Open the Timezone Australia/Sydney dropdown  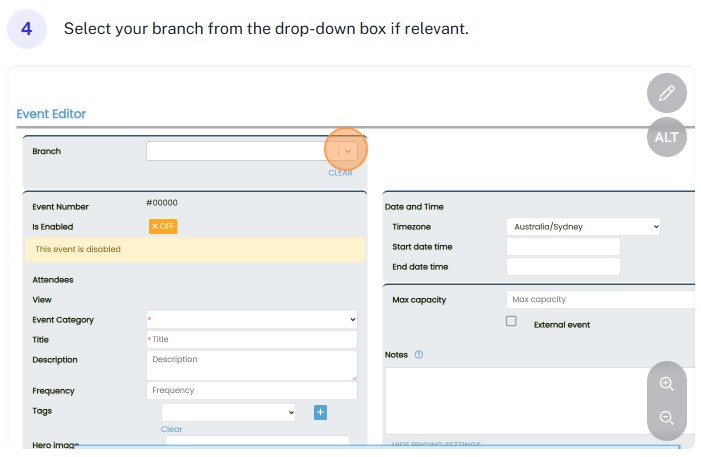(583, 227)
